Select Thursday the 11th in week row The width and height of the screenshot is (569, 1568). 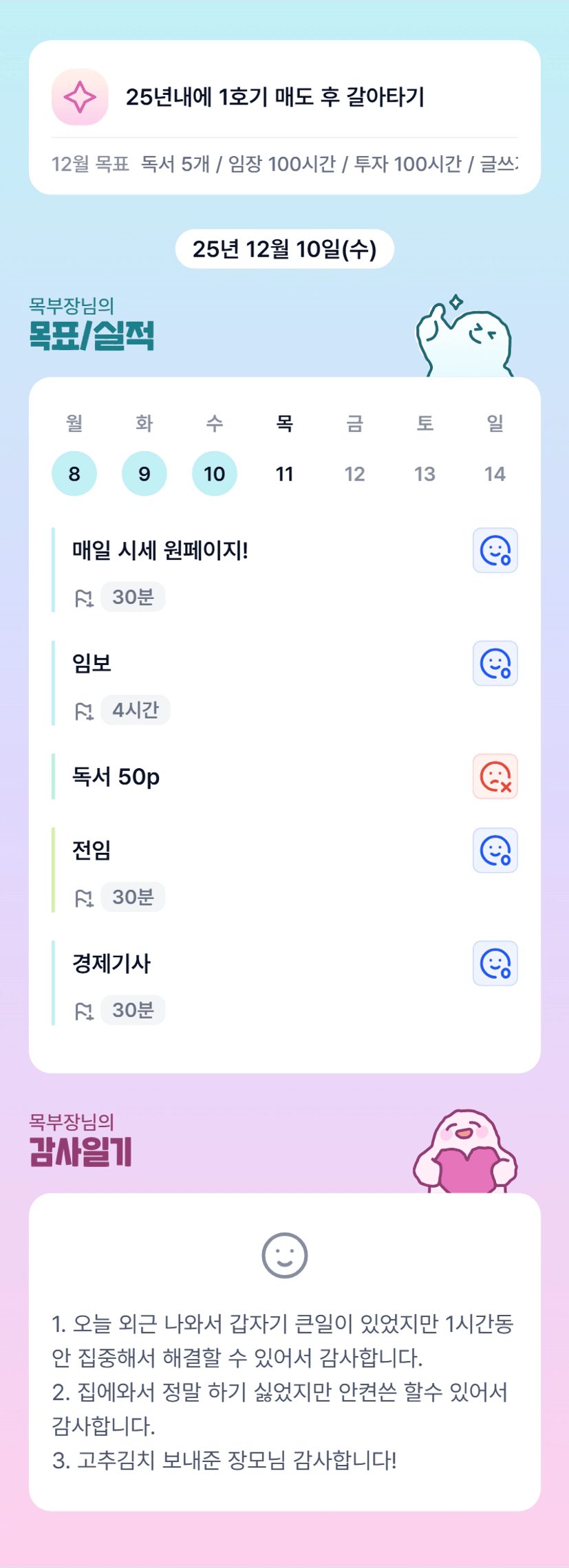(284, 474)
